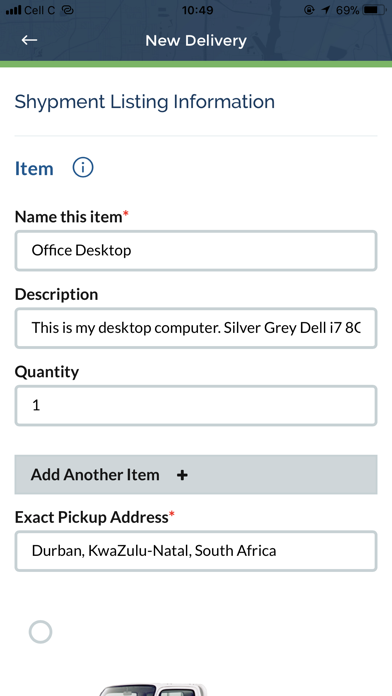392x696 pixels.
Task: Tap the Shypment Listing Information heading
Action: click(145, 102)
